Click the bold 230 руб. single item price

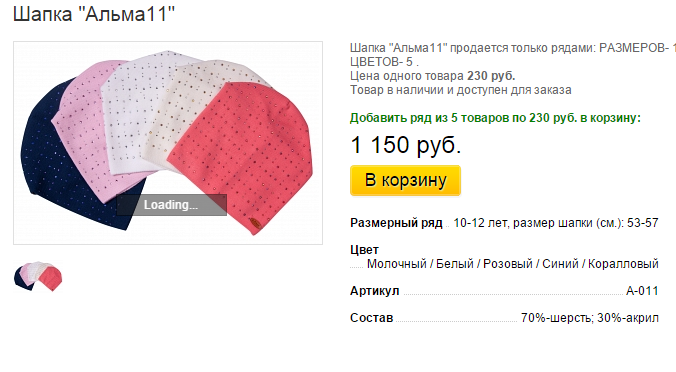[x=491, y=76]
